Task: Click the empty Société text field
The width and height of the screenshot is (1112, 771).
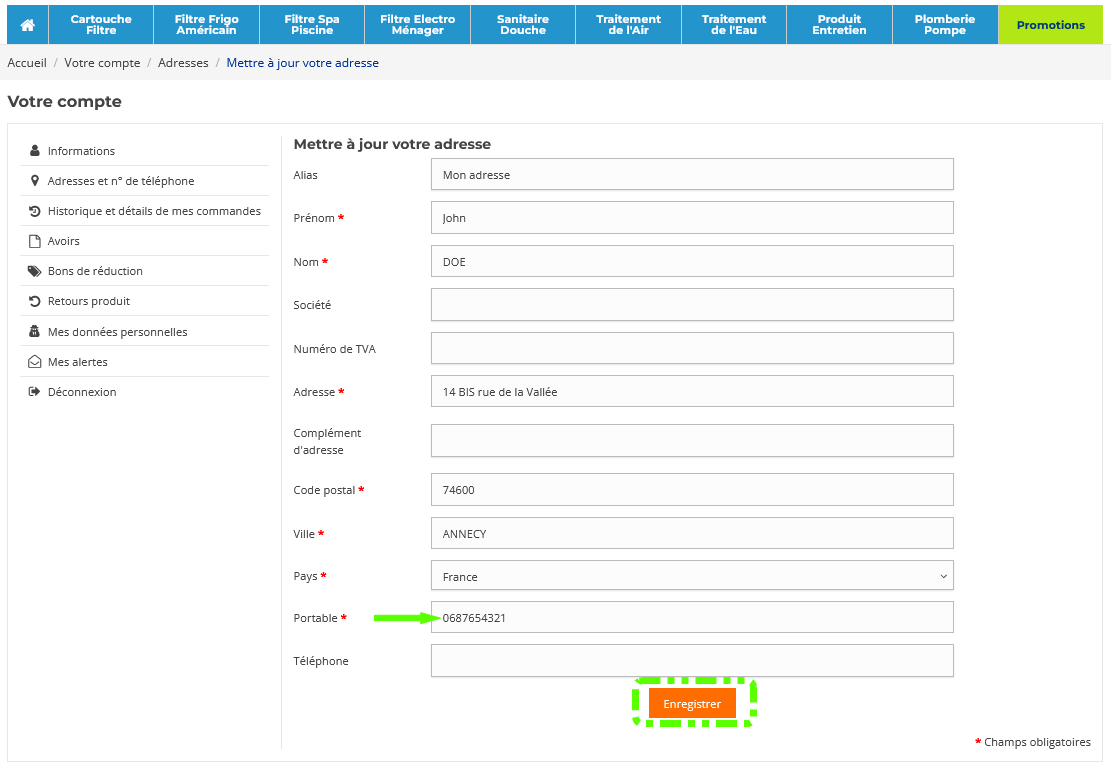Action: [x=692, y=305]
